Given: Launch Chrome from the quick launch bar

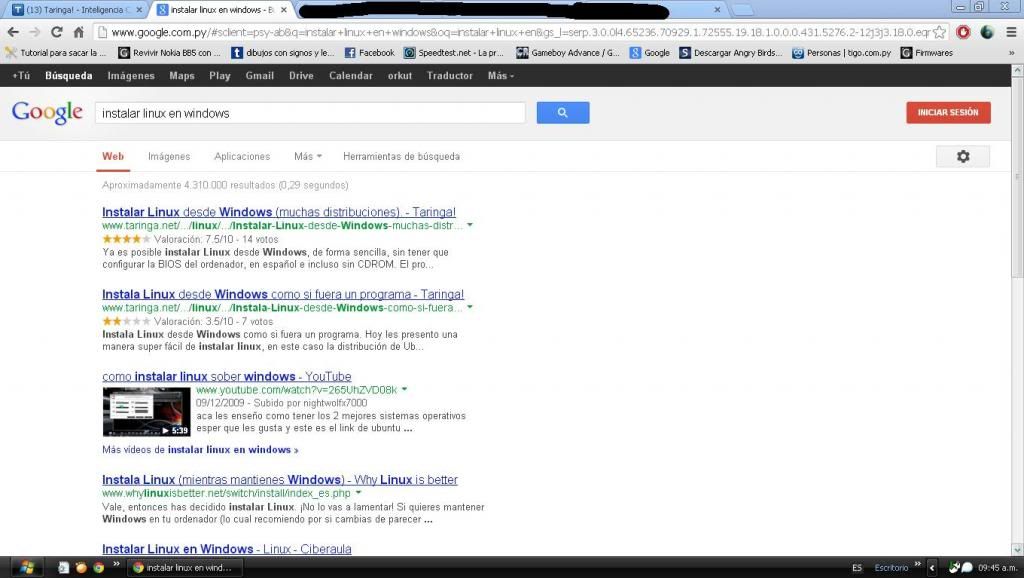Looking at the screenshot, I should [x=99, y=568].
